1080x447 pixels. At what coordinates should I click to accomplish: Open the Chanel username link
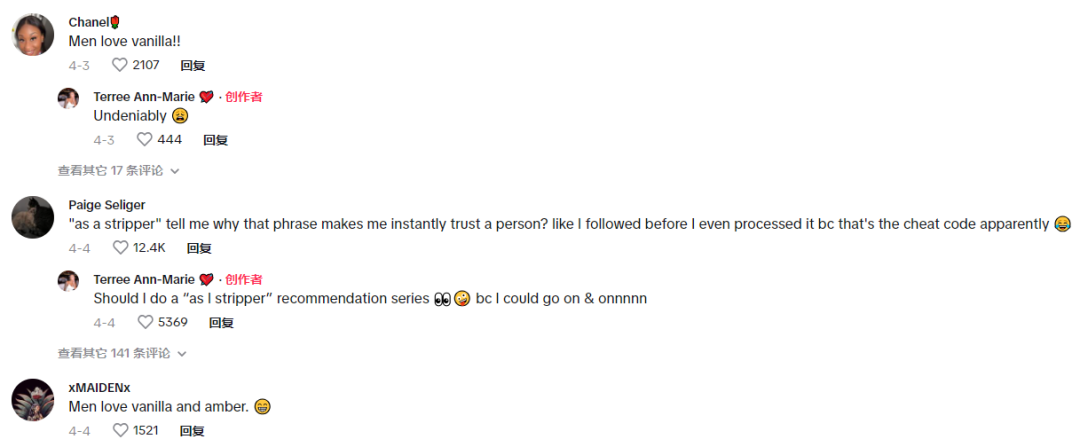[88, 22]
